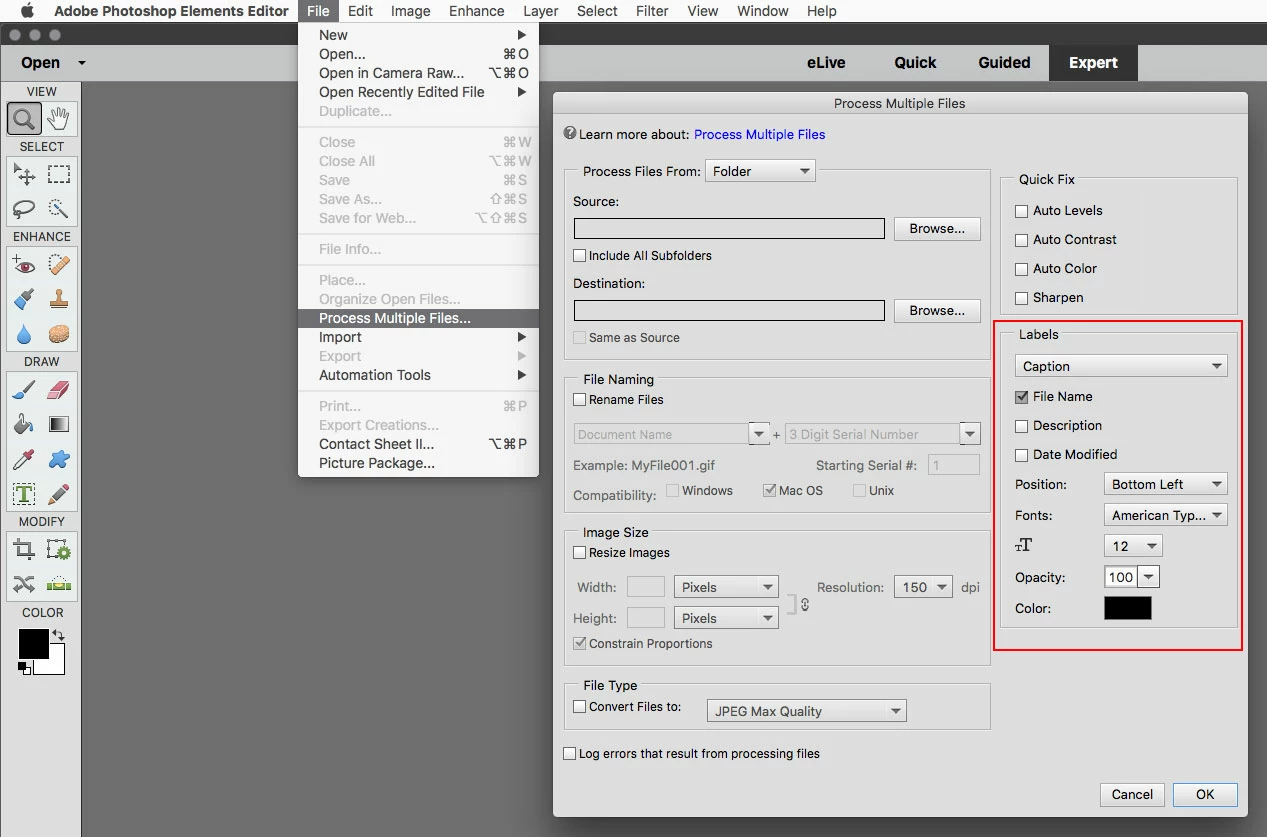Open the Caption label type dropdown
This screenshot has width=1267, height=837.
click(1121, 366)
